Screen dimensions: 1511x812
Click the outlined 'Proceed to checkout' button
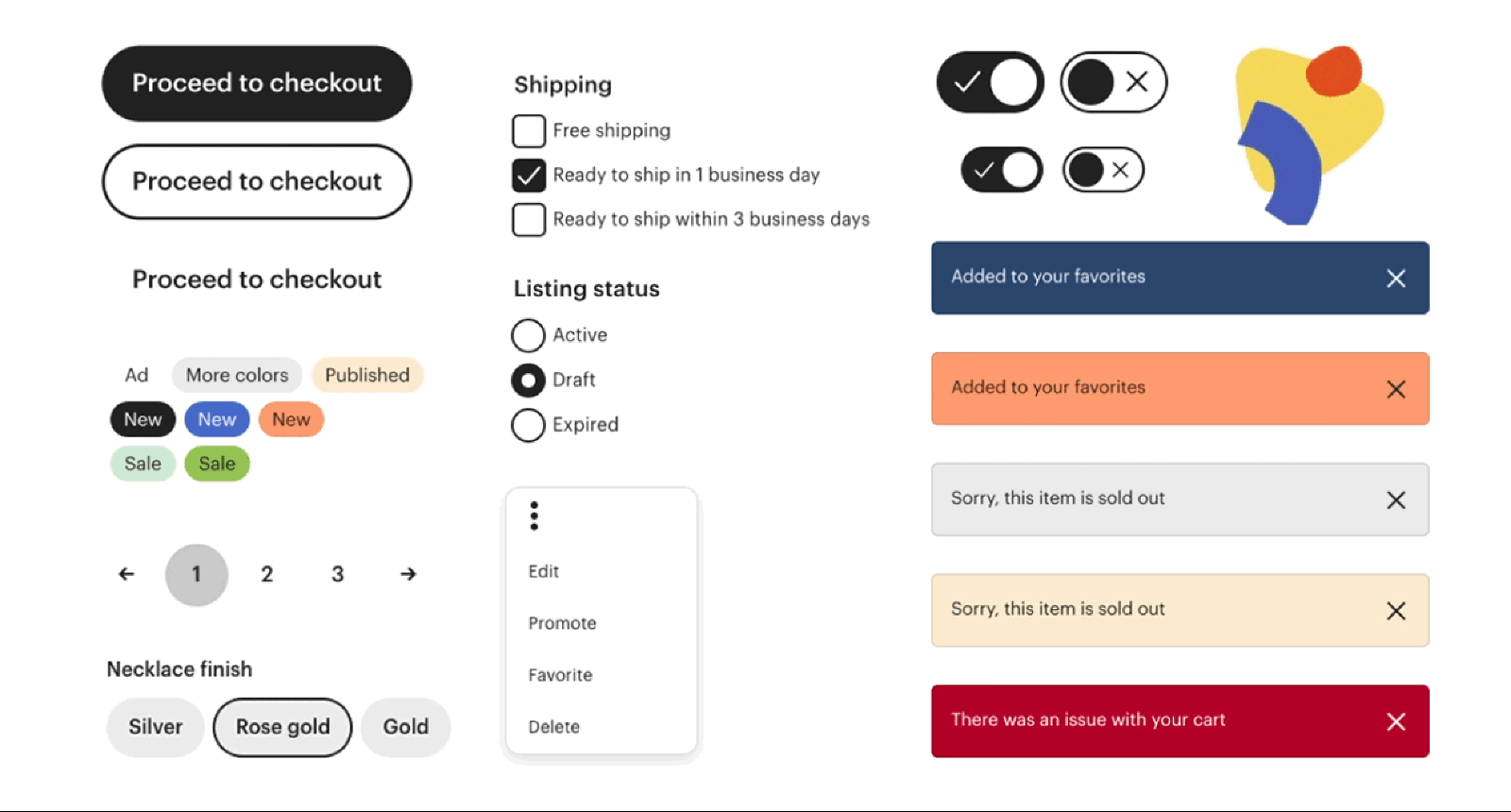coord(257,181)
